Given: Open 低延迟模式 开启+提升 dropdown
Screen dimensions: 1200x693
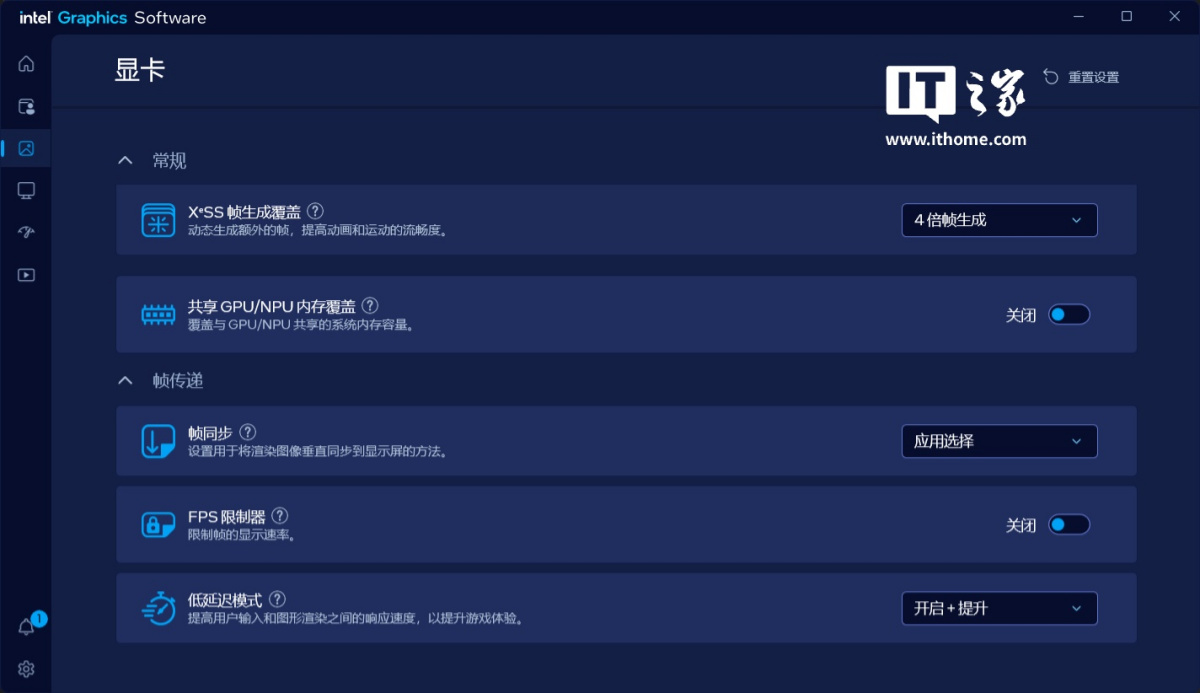Looking at the screenshot, I should click(999, 608).
